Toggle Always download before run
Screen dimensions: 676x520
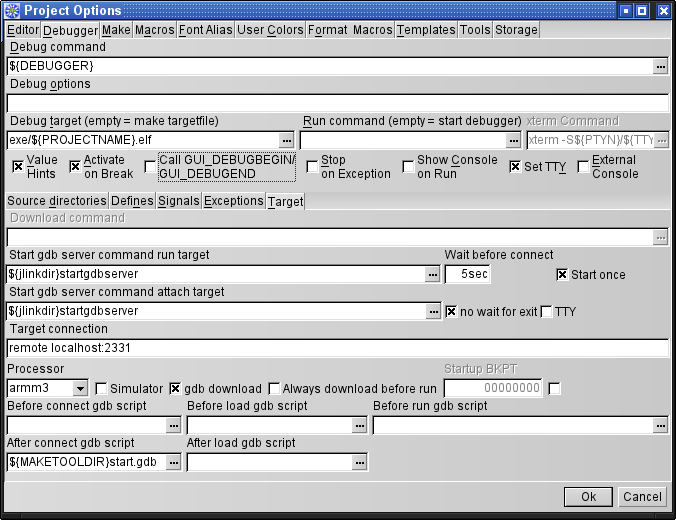pos(274,388)
